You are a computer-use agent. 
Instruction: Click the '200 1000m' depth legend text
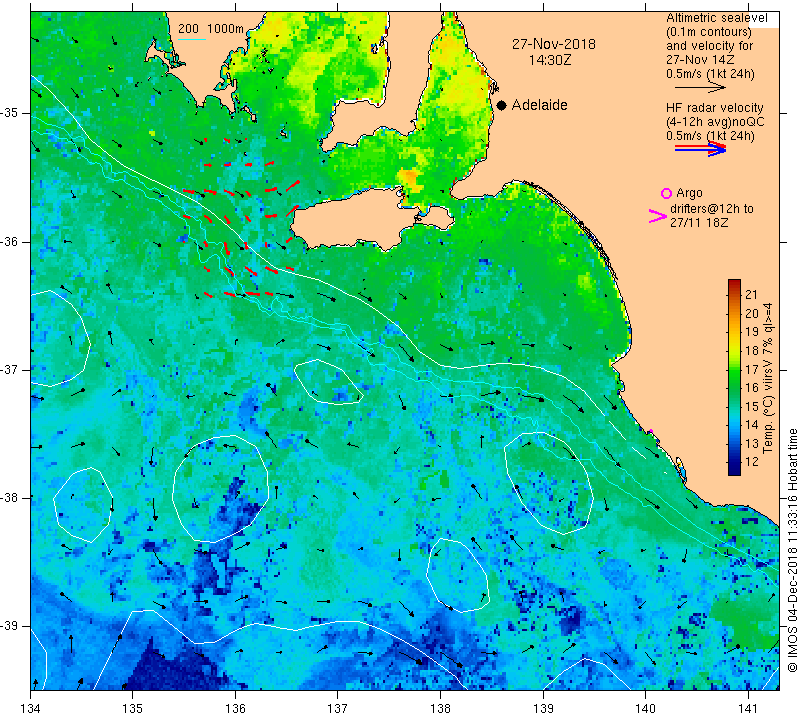pyautogui.click(x=211, y=29)
